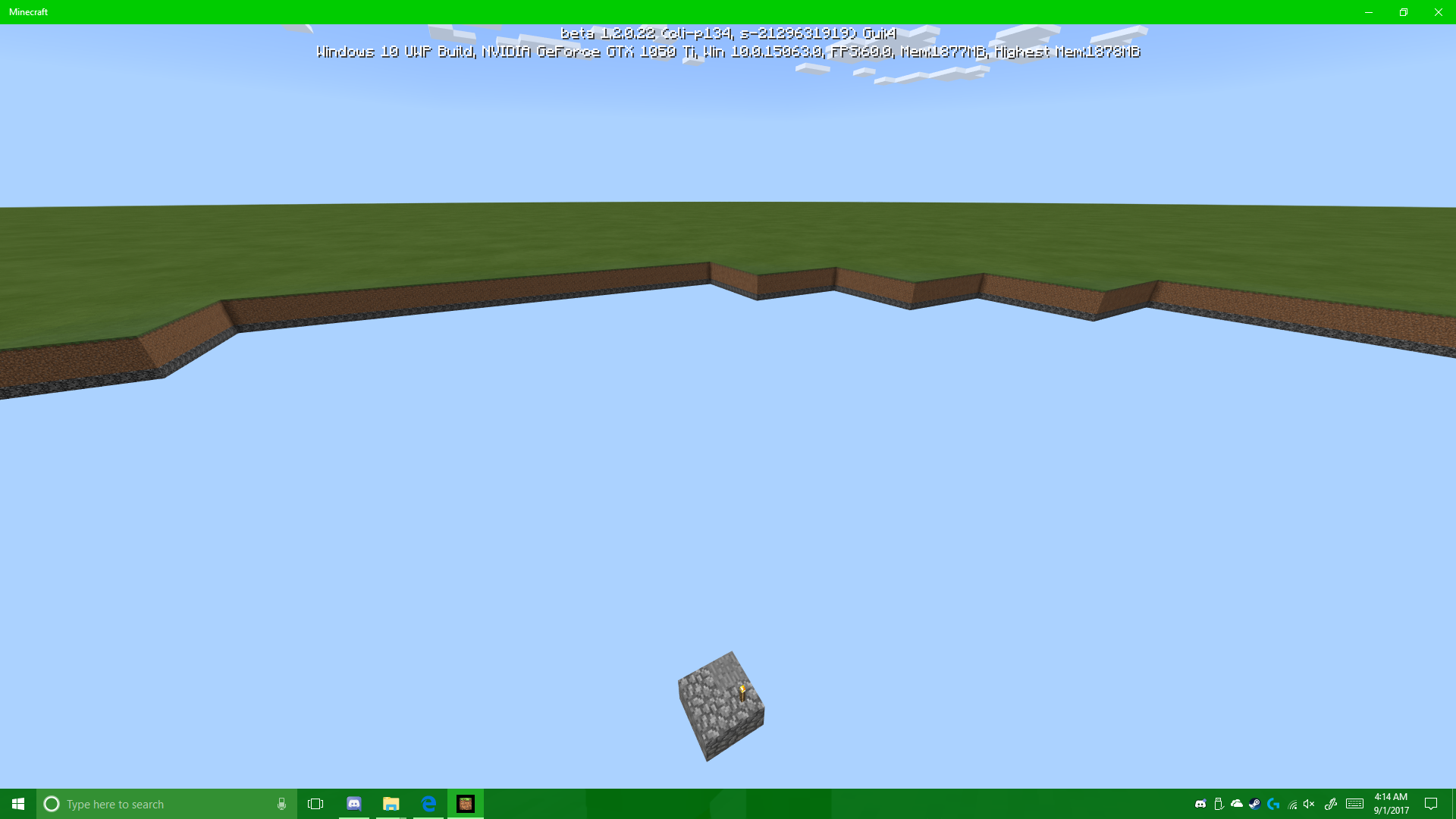Open the Windows Start menu
1456x819 pixels.
(x=18, y=804)
